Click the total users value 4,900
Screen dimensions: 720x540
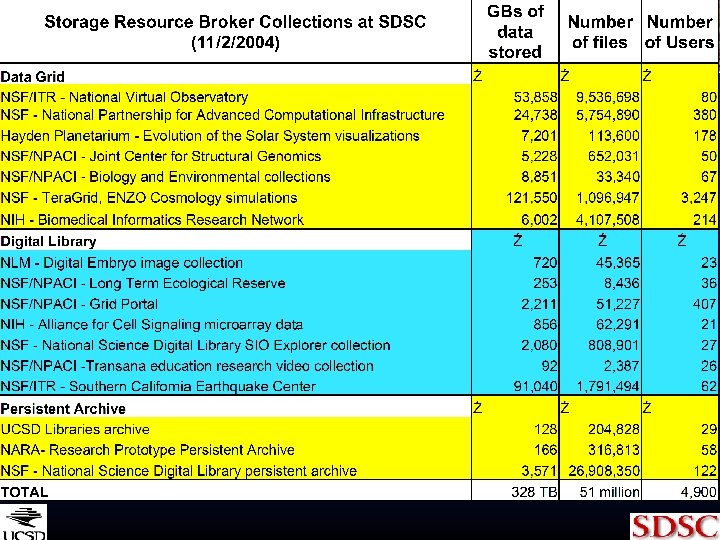(x=698, y=492)
